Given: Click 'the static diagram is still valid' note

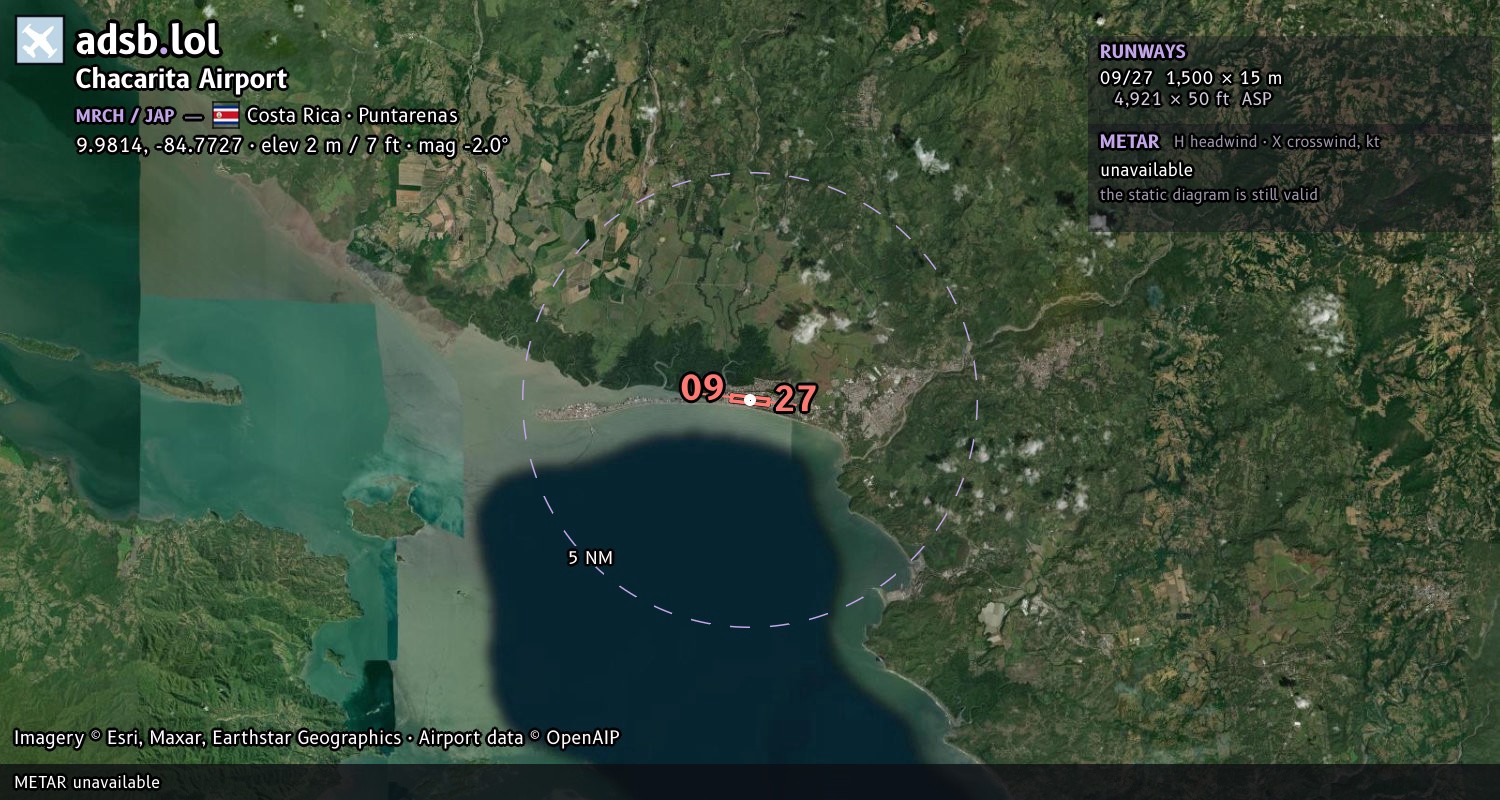Looking at the screenshot, I should 1209,195.
